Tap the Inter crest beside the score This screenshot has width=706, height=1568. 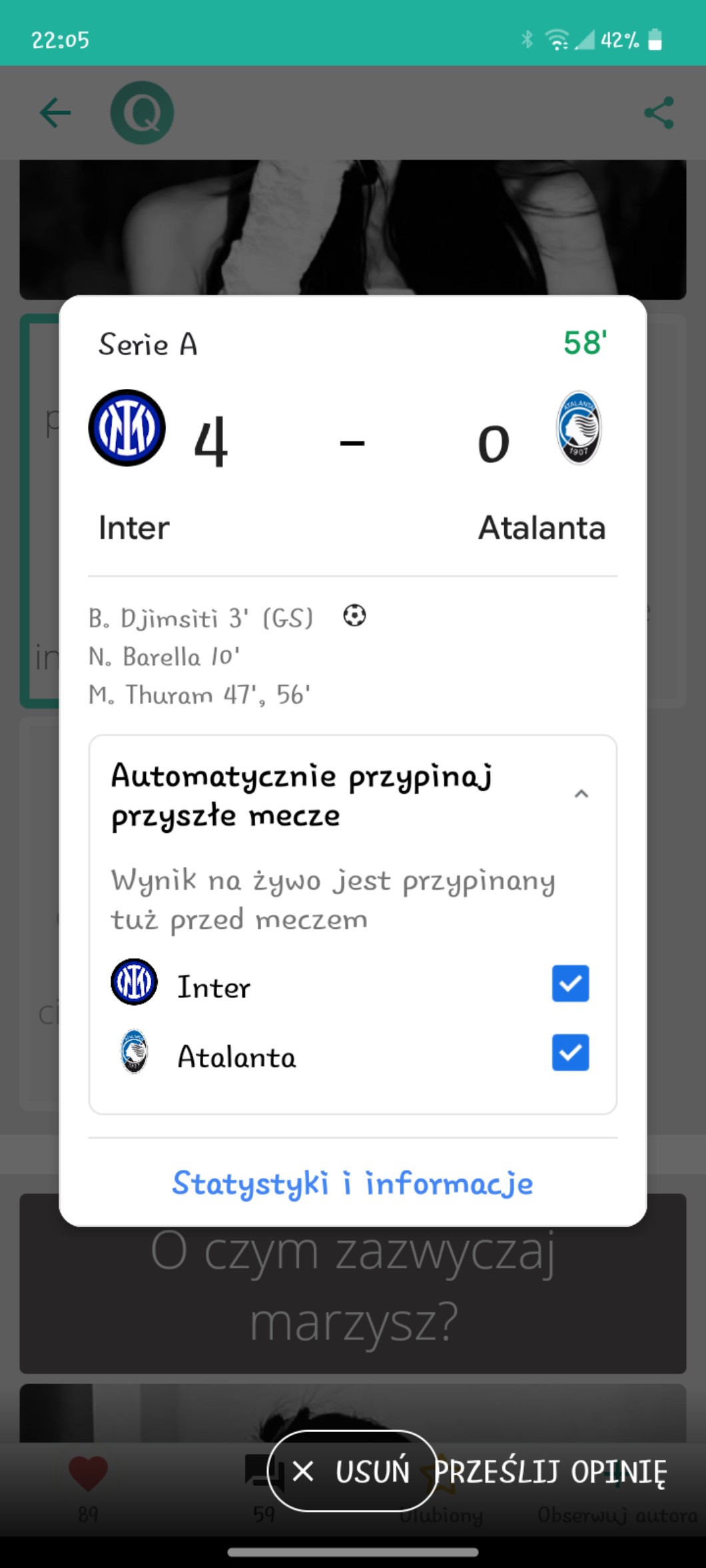[127, 427]
